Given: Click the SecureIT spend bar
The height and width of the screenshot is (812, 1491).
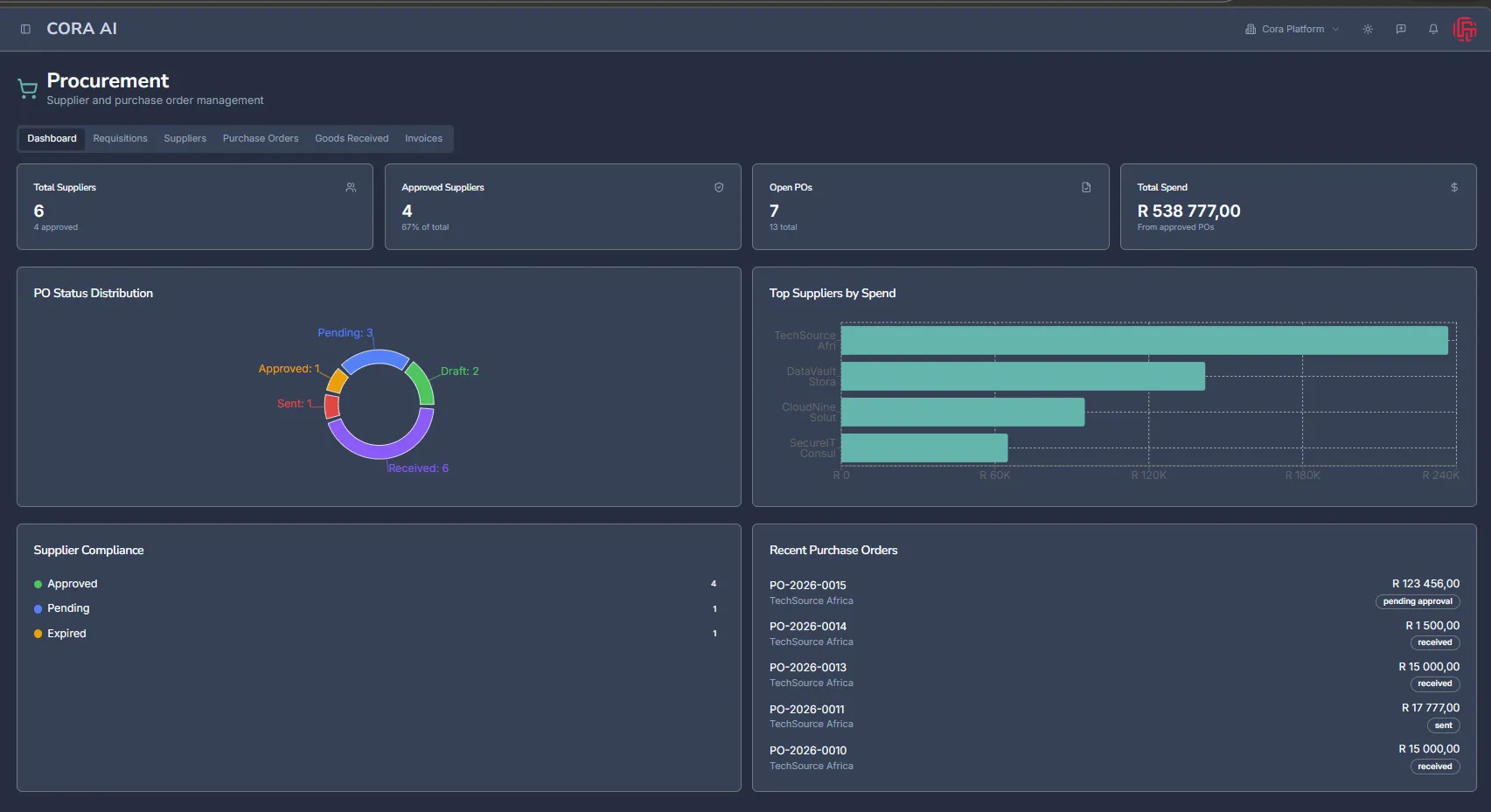Looking at the screenshot, I should pos(923,448).
